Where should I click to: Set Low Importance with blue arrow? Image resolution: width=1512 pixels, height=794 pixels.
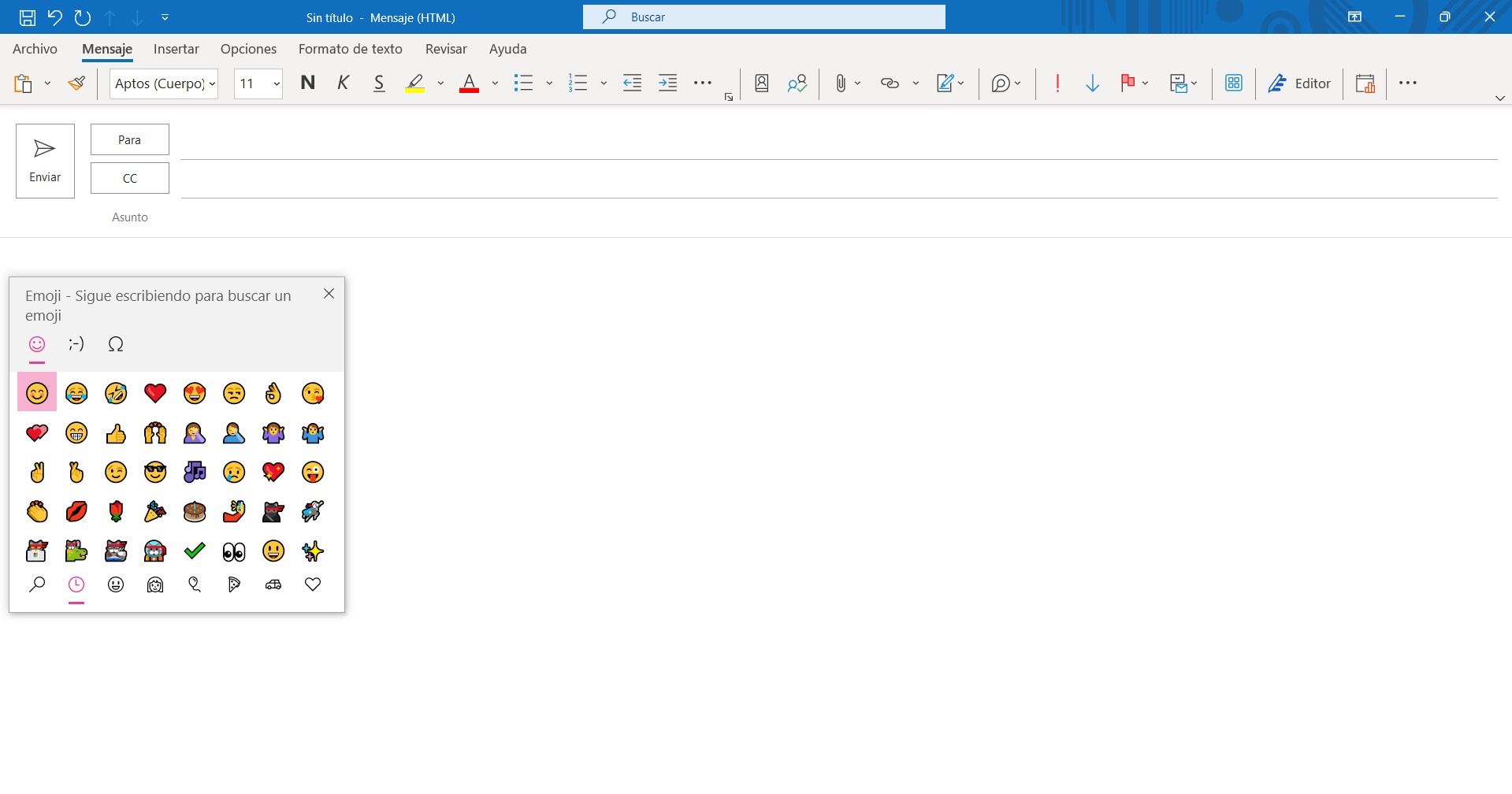1092,83
